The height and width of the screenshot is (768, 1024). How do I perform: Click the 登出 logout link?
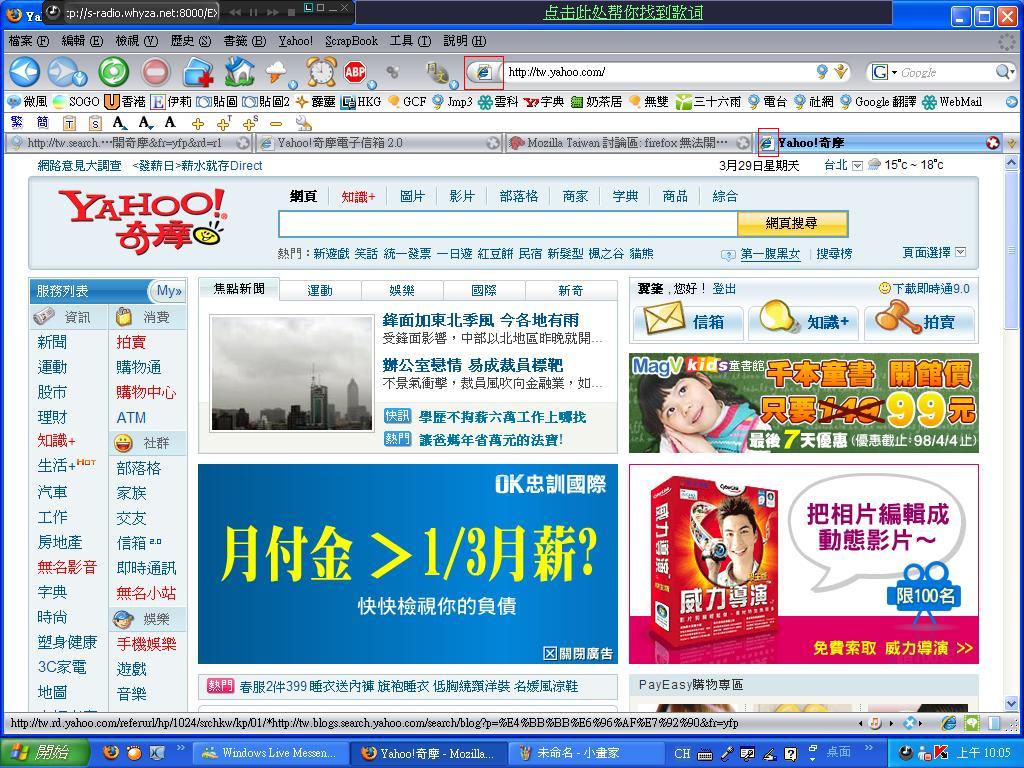point(724,289)
